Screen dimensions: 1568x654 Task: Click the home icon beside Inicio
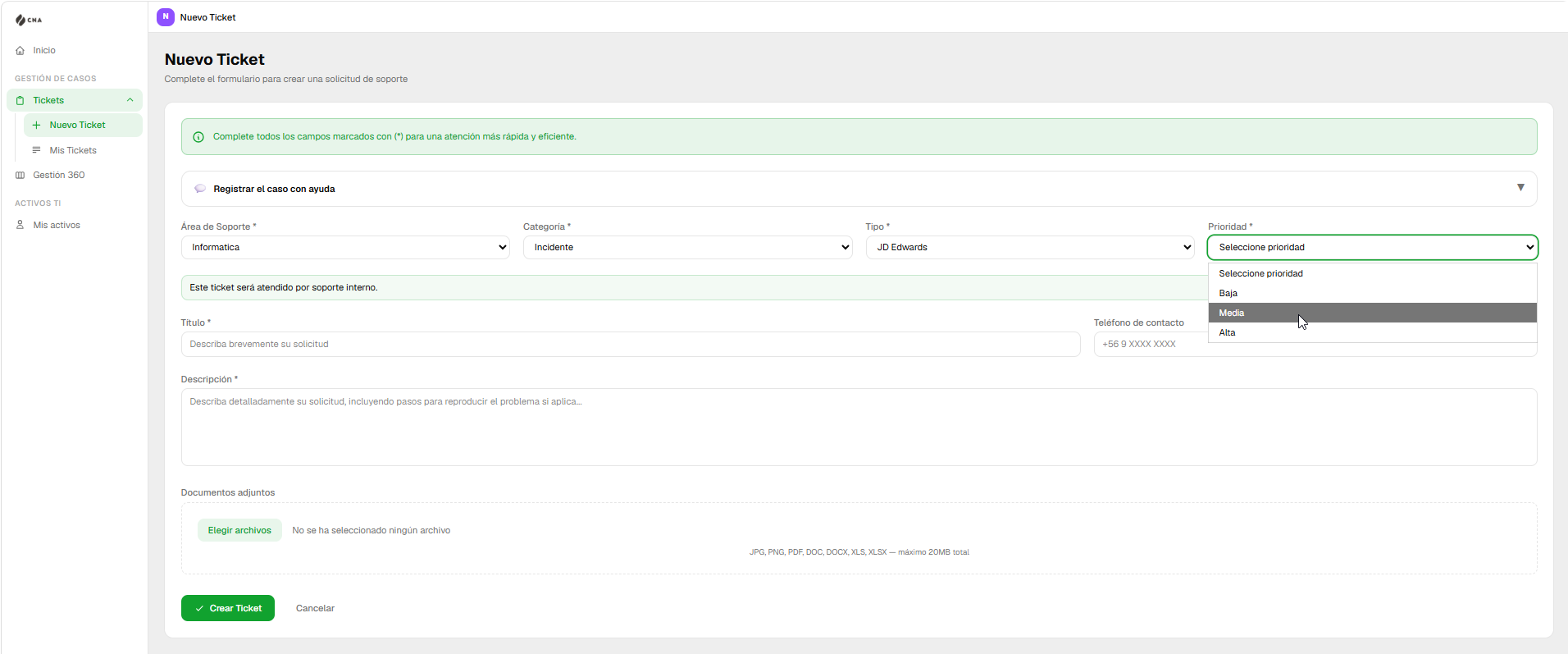pyautogui.click(x=21, y=51)
